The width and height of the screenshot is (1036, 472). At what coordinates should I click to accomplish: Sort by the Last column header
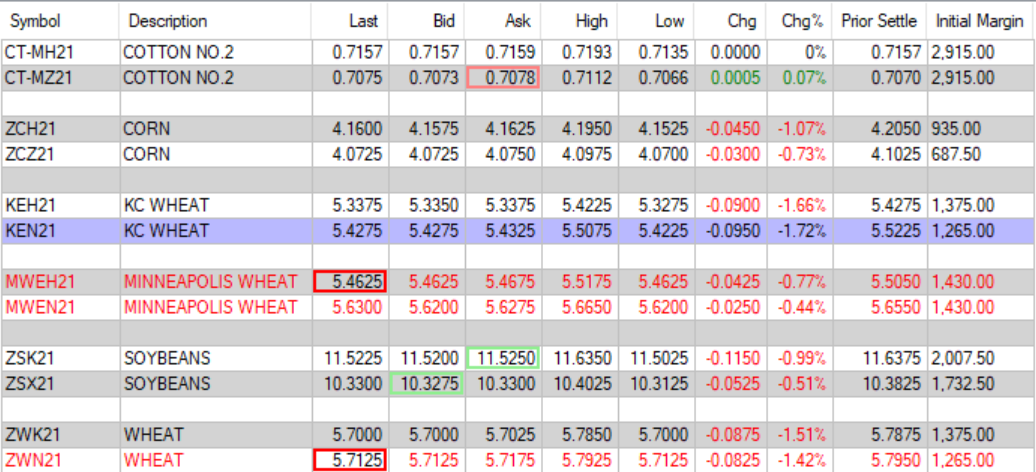click(350, 21)
